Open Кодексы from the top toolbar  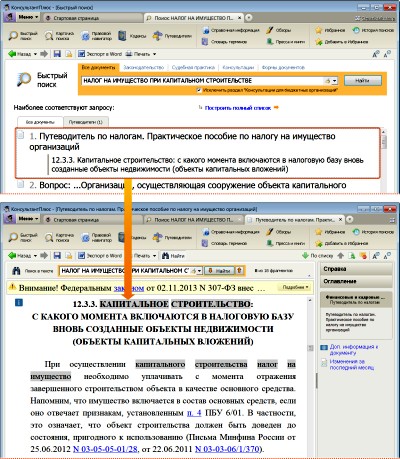133,36
